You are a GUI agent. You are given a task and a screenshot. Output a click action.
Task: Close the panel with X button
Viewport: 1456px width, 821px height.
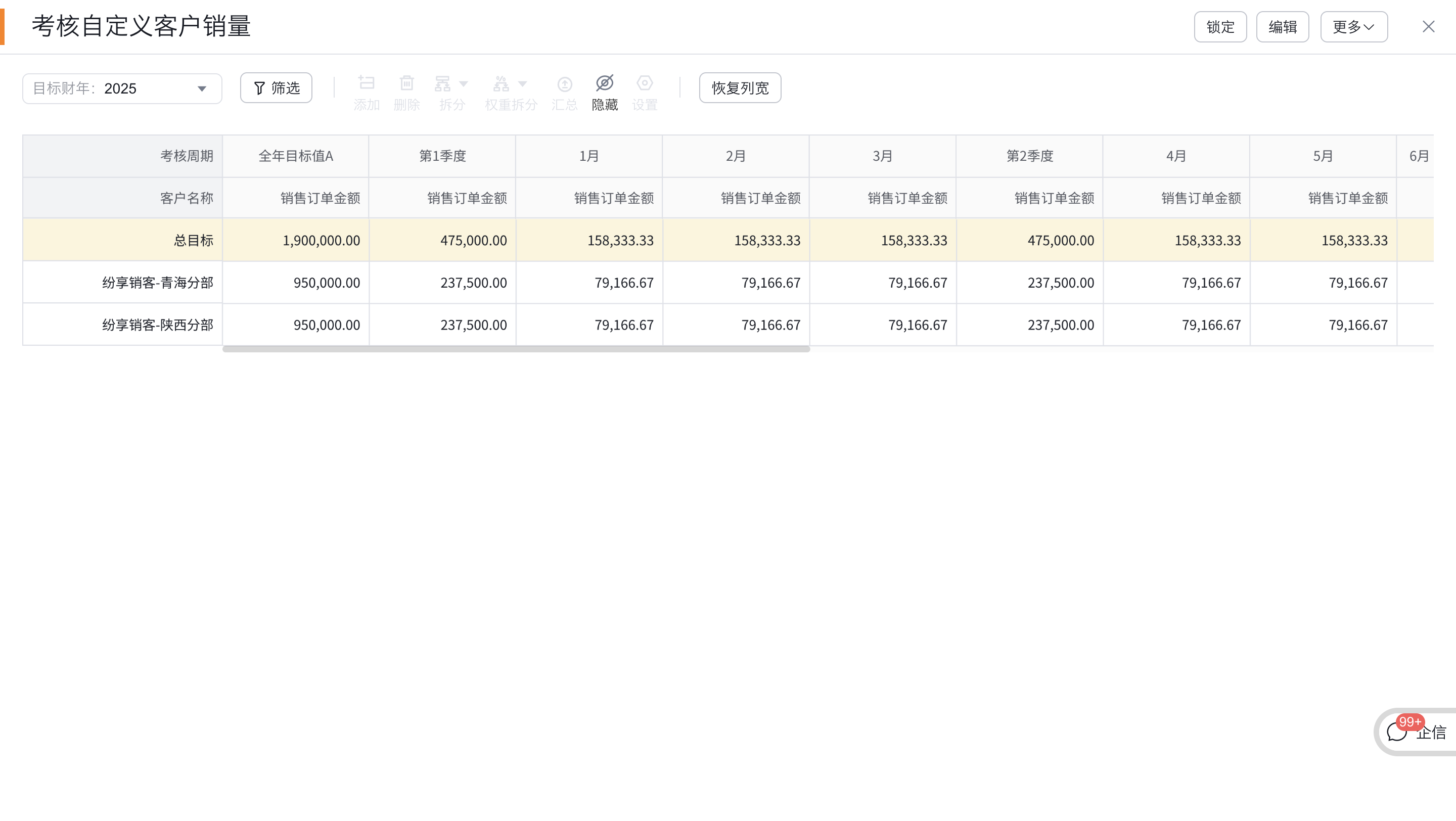[1428, 27]
